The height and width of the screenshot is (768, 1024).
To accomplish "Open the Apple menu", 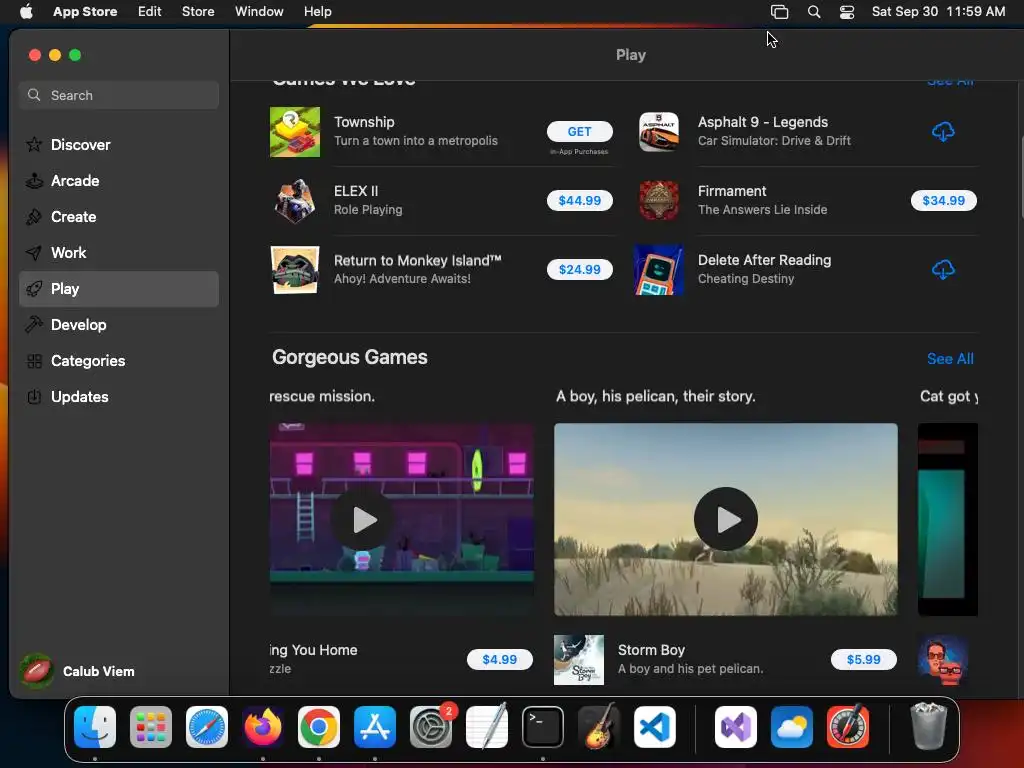I will [x=26, y=12].
